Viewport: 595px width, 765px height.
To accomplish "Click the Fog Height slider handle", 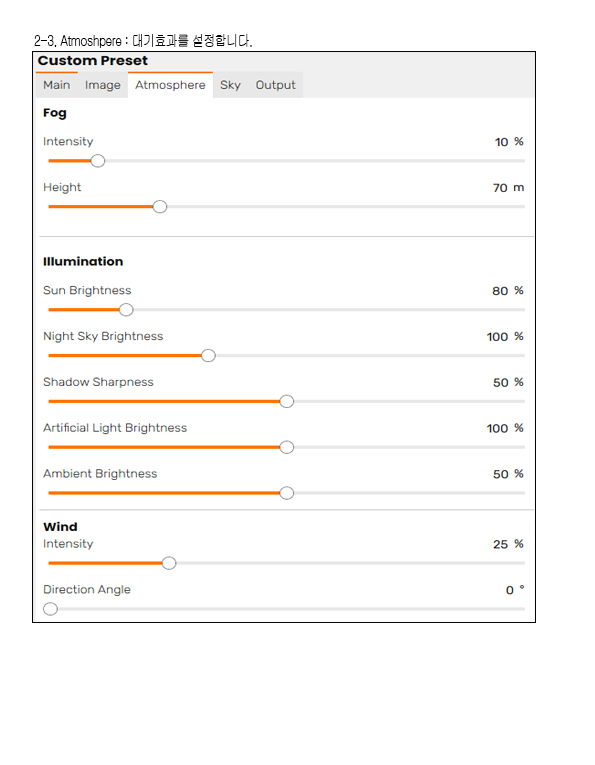I will tap(159, 207).
